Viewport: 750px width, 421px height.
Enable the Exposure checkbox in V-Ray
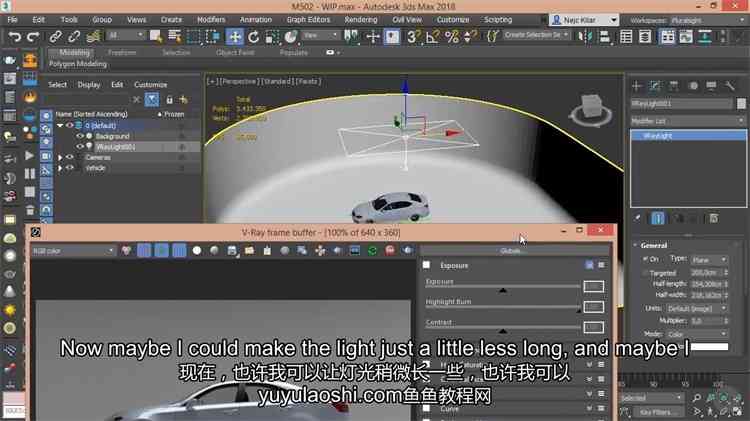(x=427, y=266)
